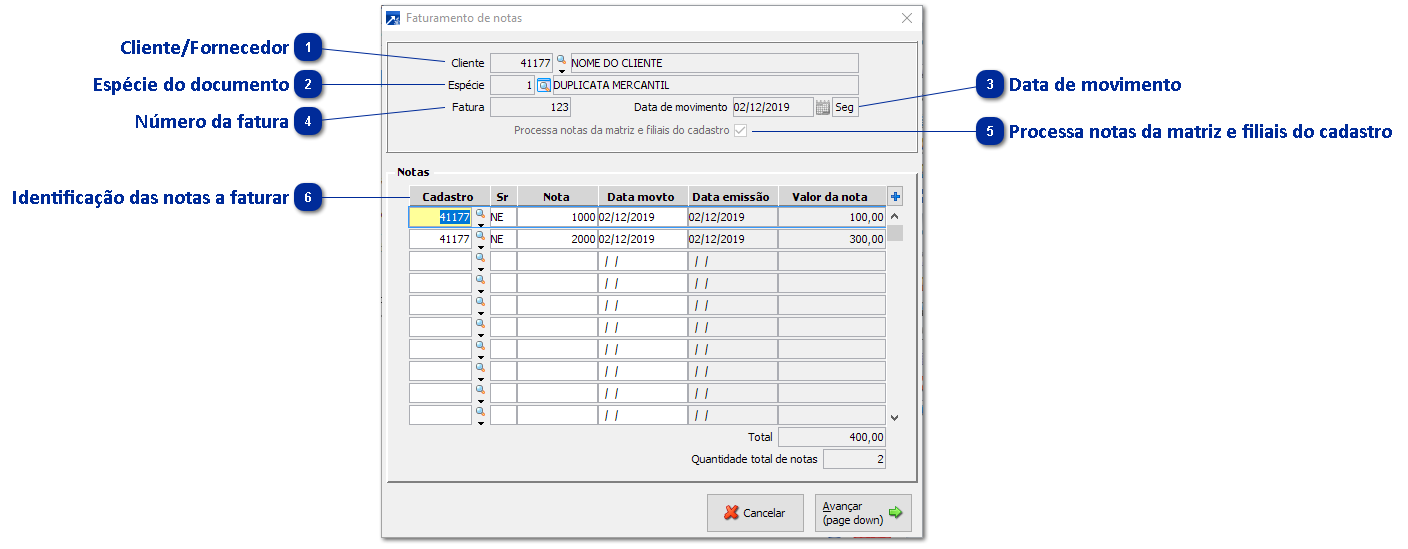Expand dropdown arrow beneath Cliente search icon
Image resolution: width=1408 pixels, height=549 pixels.
561,72
